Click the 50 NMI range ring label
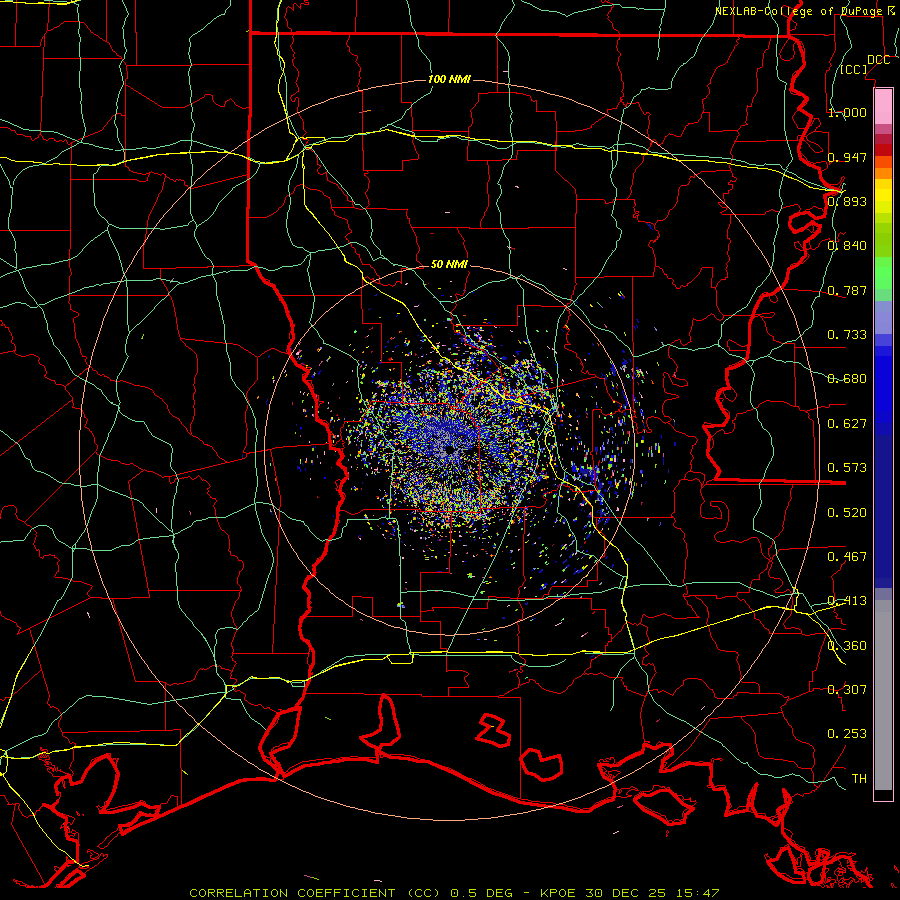Viewport: 900px width, 900px height. (x=449, y=265)
